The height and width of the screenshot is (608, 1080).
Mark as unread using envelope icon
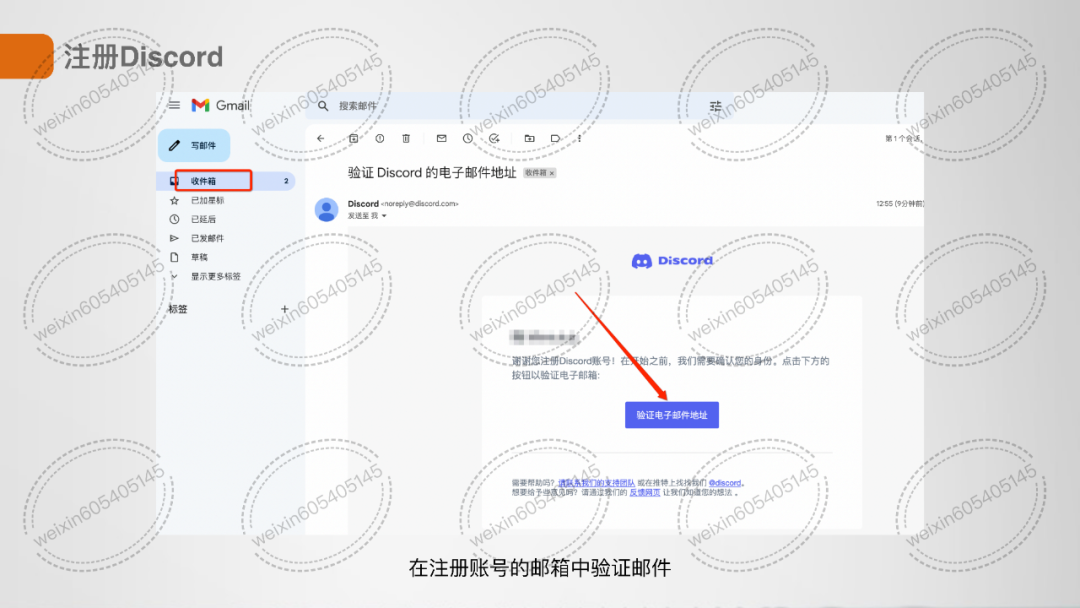442,138
